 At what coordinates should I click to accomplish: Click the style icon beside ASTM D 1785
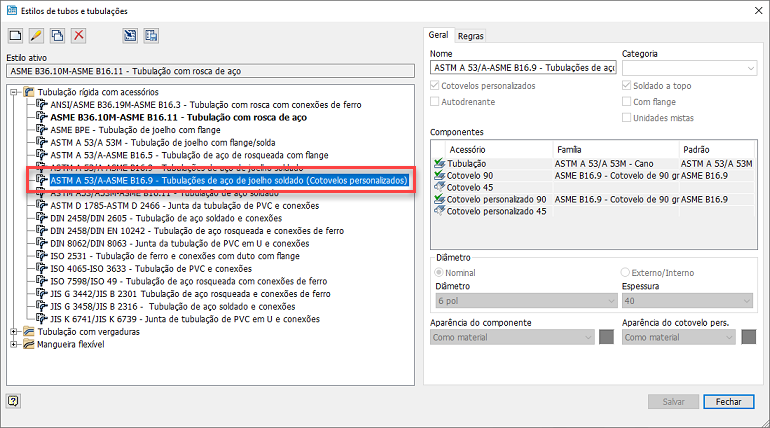pos(42,206)
